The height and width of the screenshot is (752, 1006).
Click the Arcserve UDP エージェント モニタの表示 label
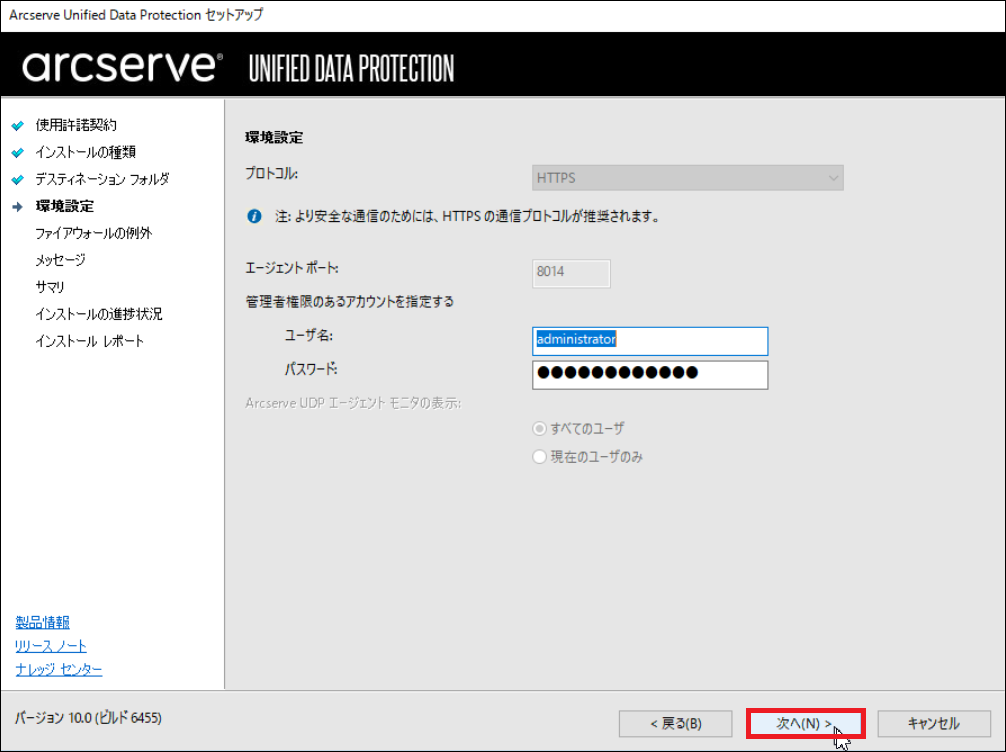(353, 403)
